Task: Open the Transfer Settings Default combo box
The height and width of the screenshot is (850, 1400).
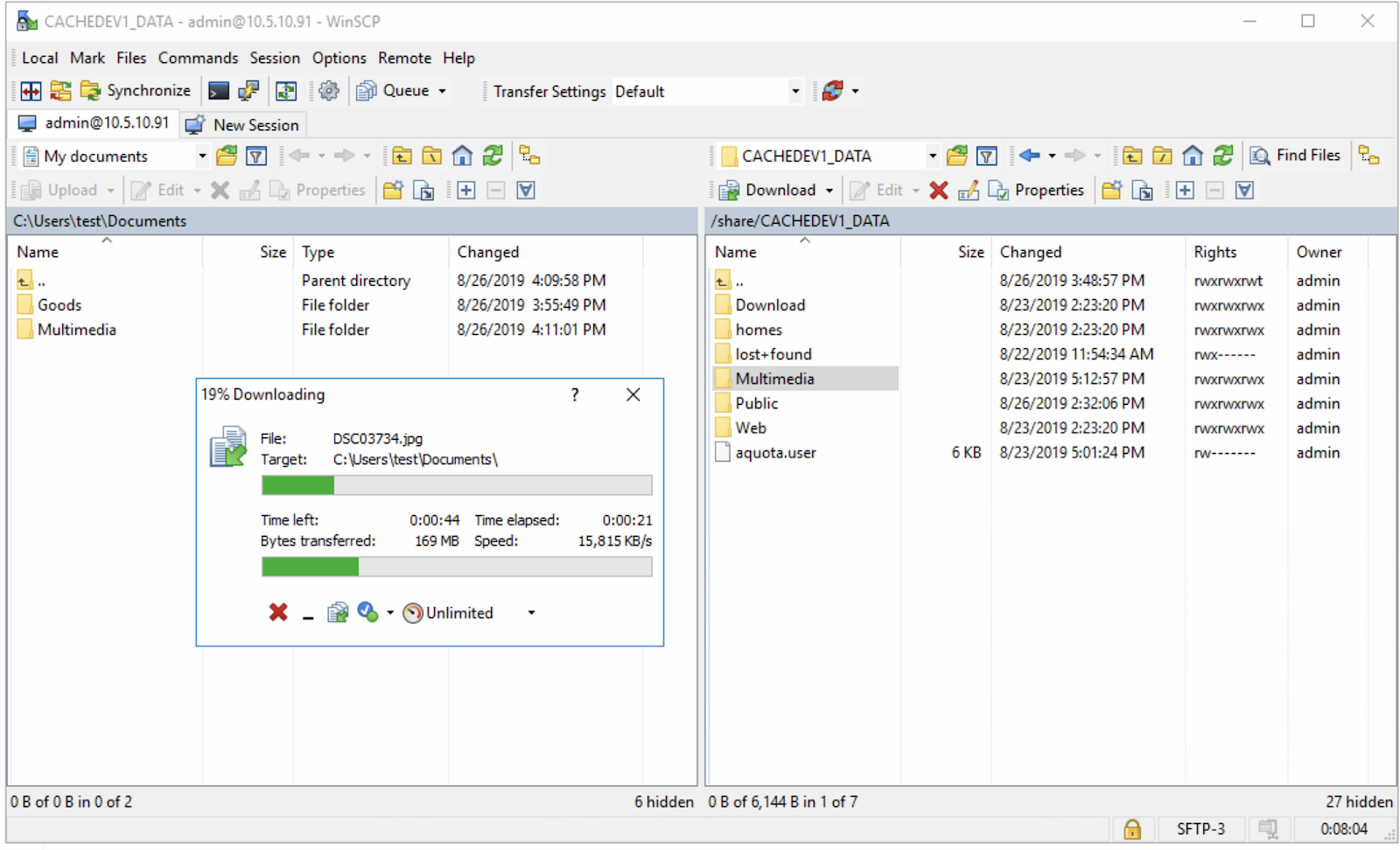Action: tap(707, 92)
